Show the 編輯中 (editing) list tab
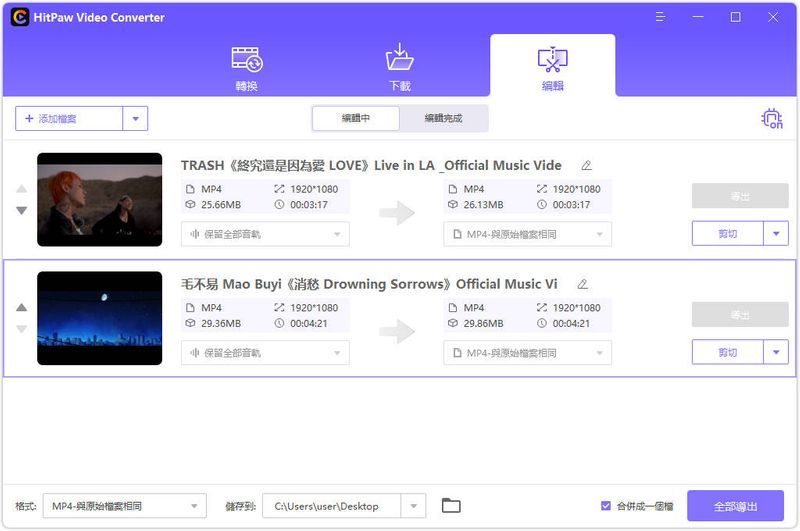This screenshot has width=800, height=531. [x=356, y=118]
